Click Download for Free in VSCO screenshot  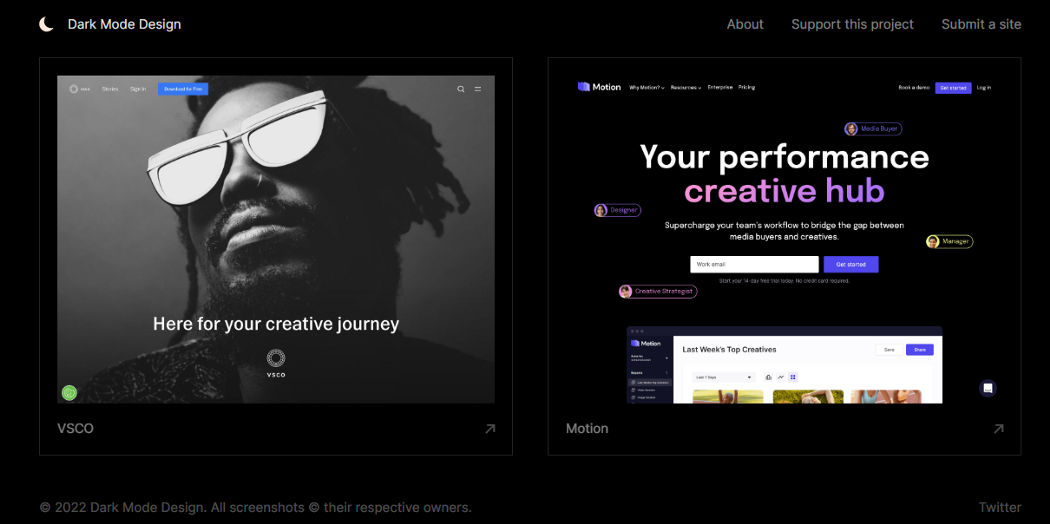[x=183, y=89]
